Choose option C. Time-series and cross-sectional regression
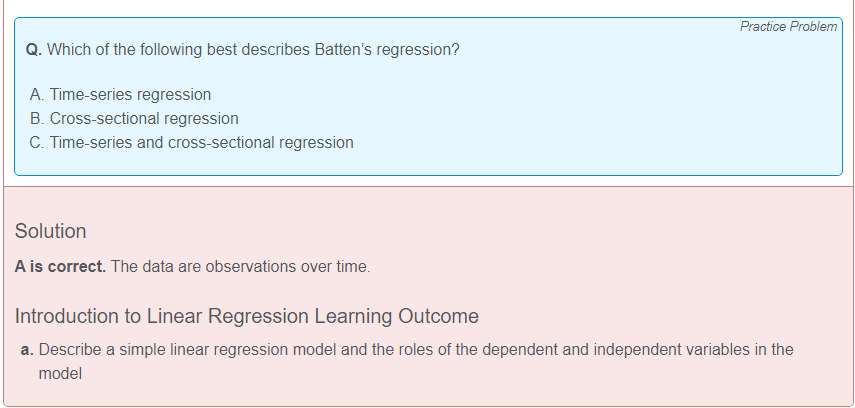Viewport: 855px width, 408px height. pyautogui.click(x=192, y=142)
